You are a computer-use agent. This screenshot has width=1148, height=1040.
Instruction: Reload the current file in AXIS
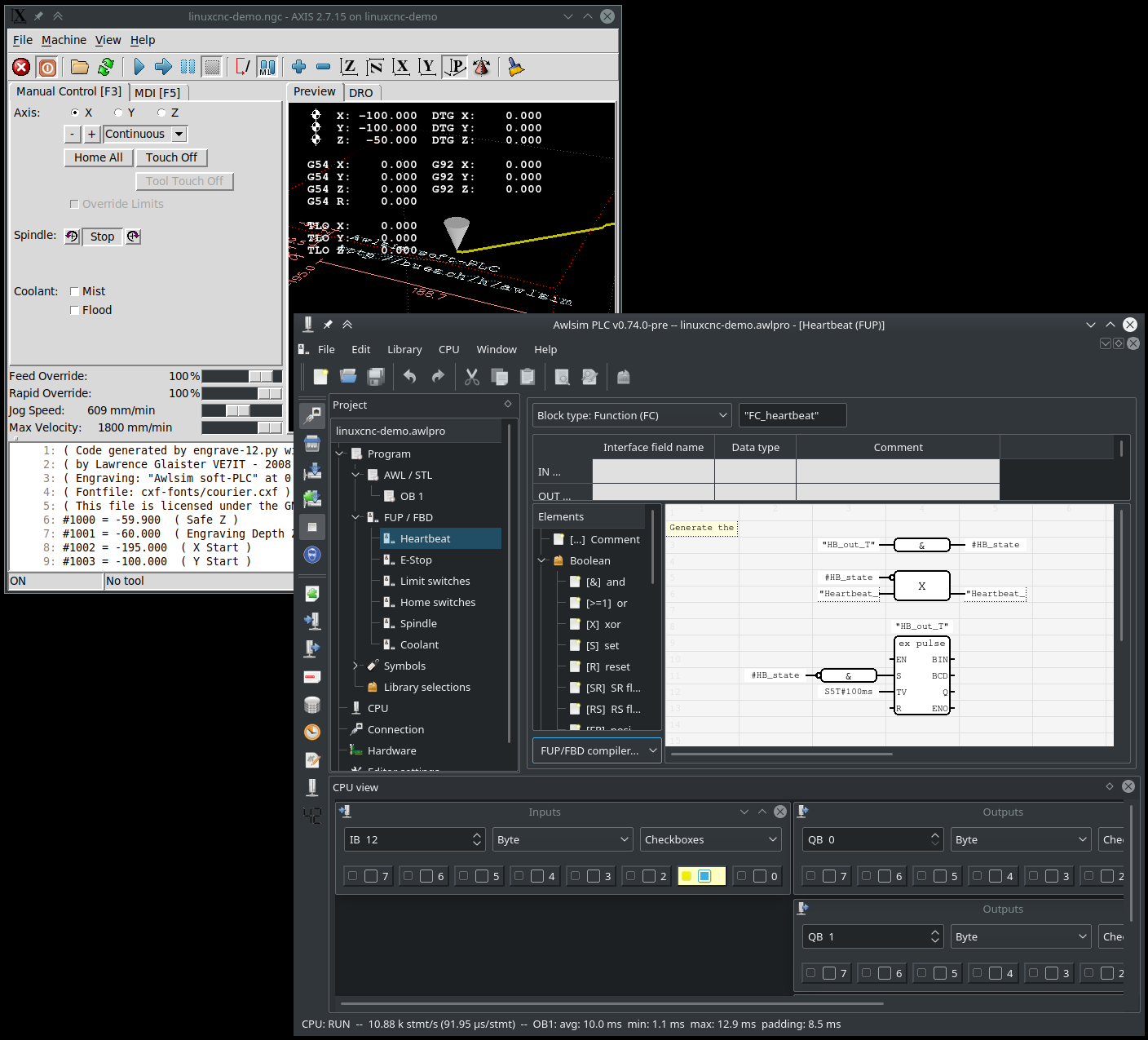click(x=106, y=67)
